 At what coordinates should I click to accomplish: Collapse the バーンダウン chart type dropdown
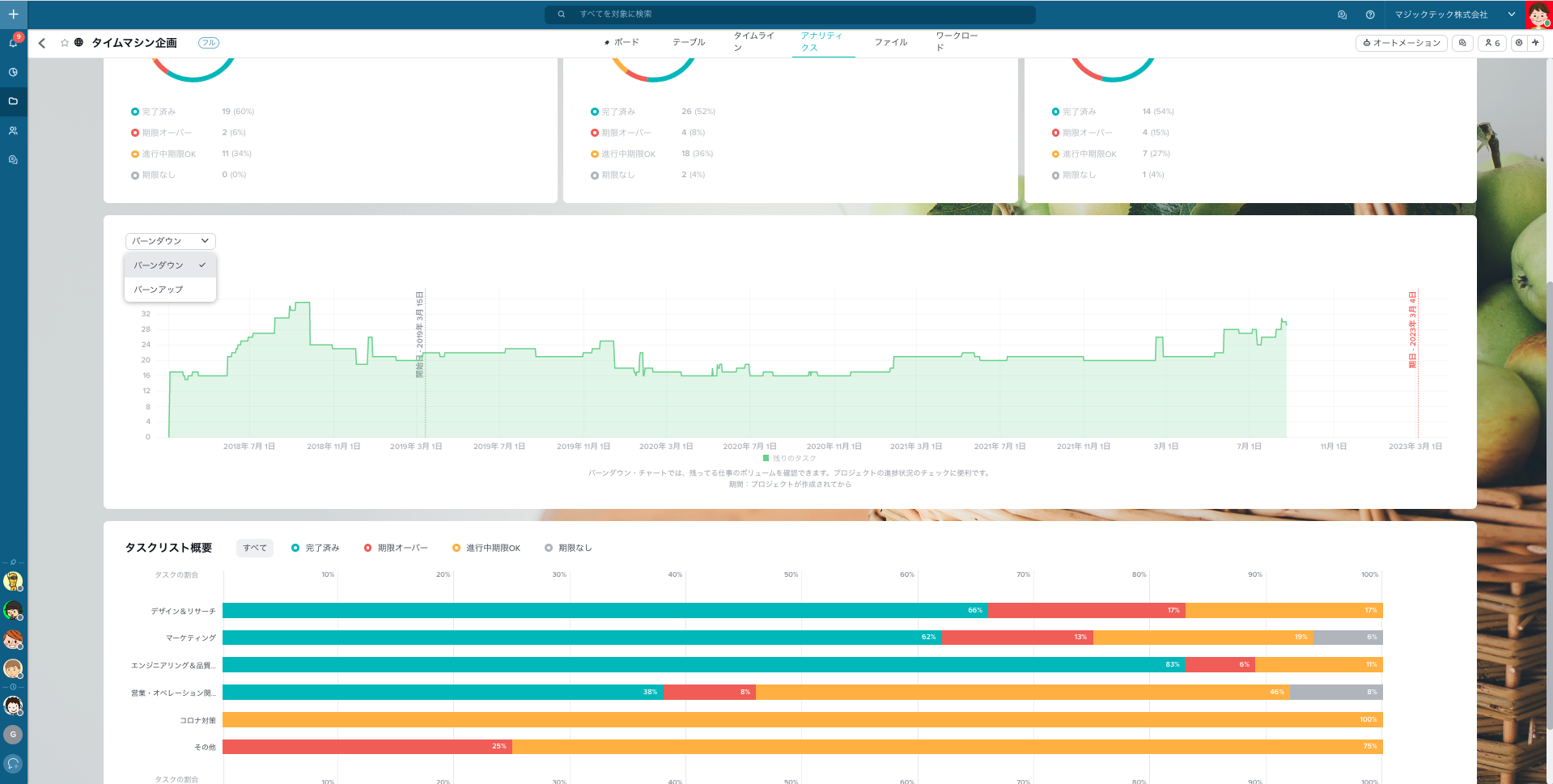click(170, 241)
